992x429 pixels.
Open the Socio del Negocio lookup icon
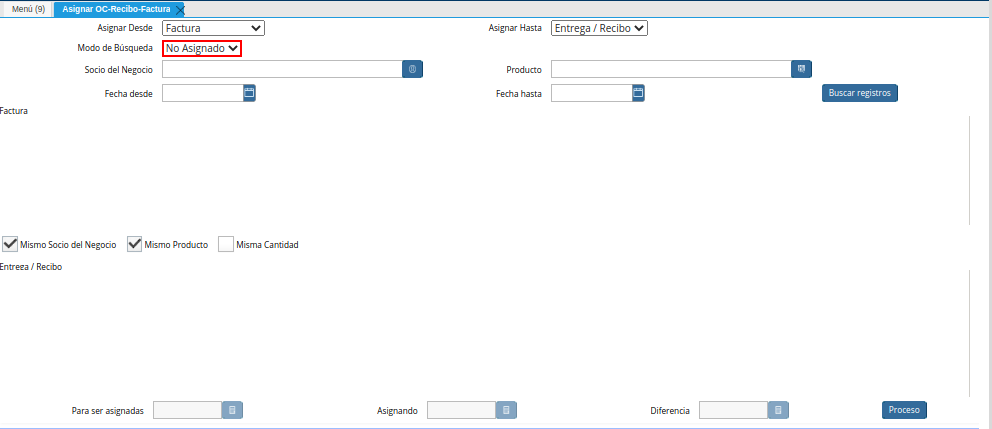pos(412,69)
